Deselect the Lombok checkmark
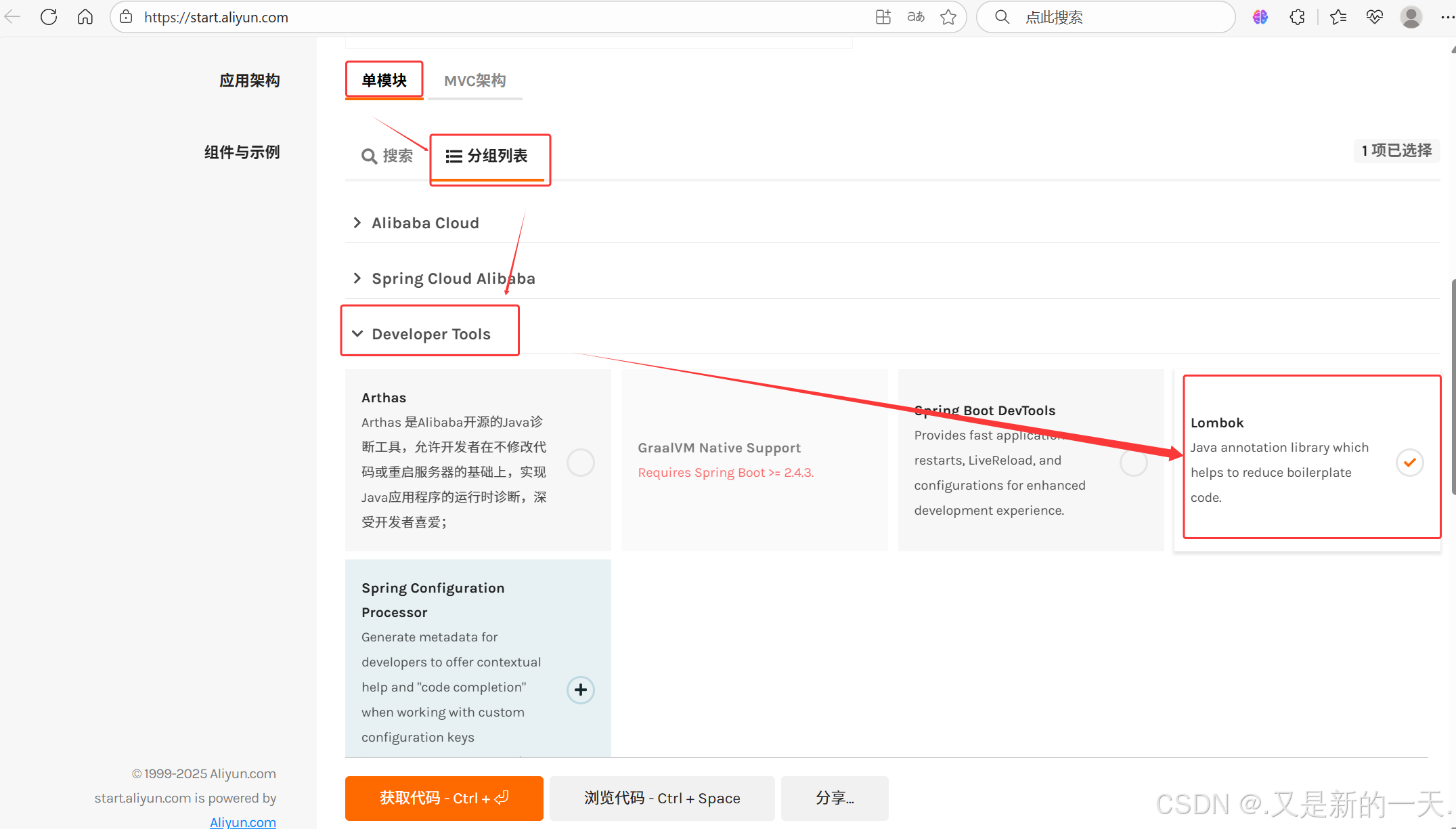 tap(1410, 463)
